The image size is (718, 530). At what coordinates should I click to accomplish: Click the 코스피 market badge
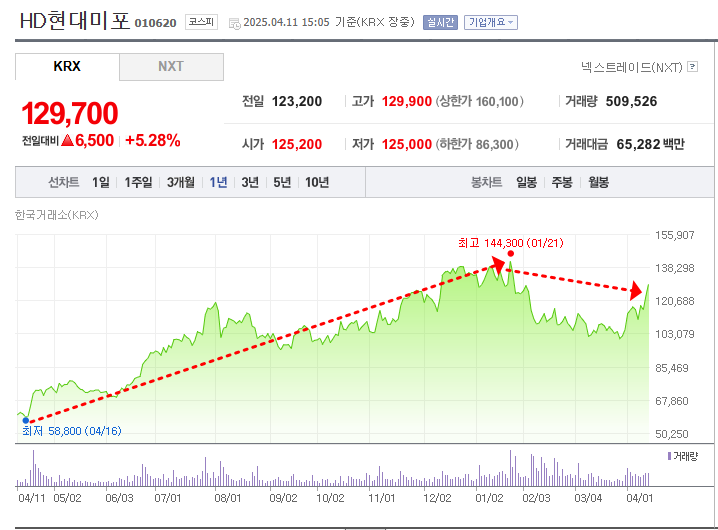click(x=201, y=22)
